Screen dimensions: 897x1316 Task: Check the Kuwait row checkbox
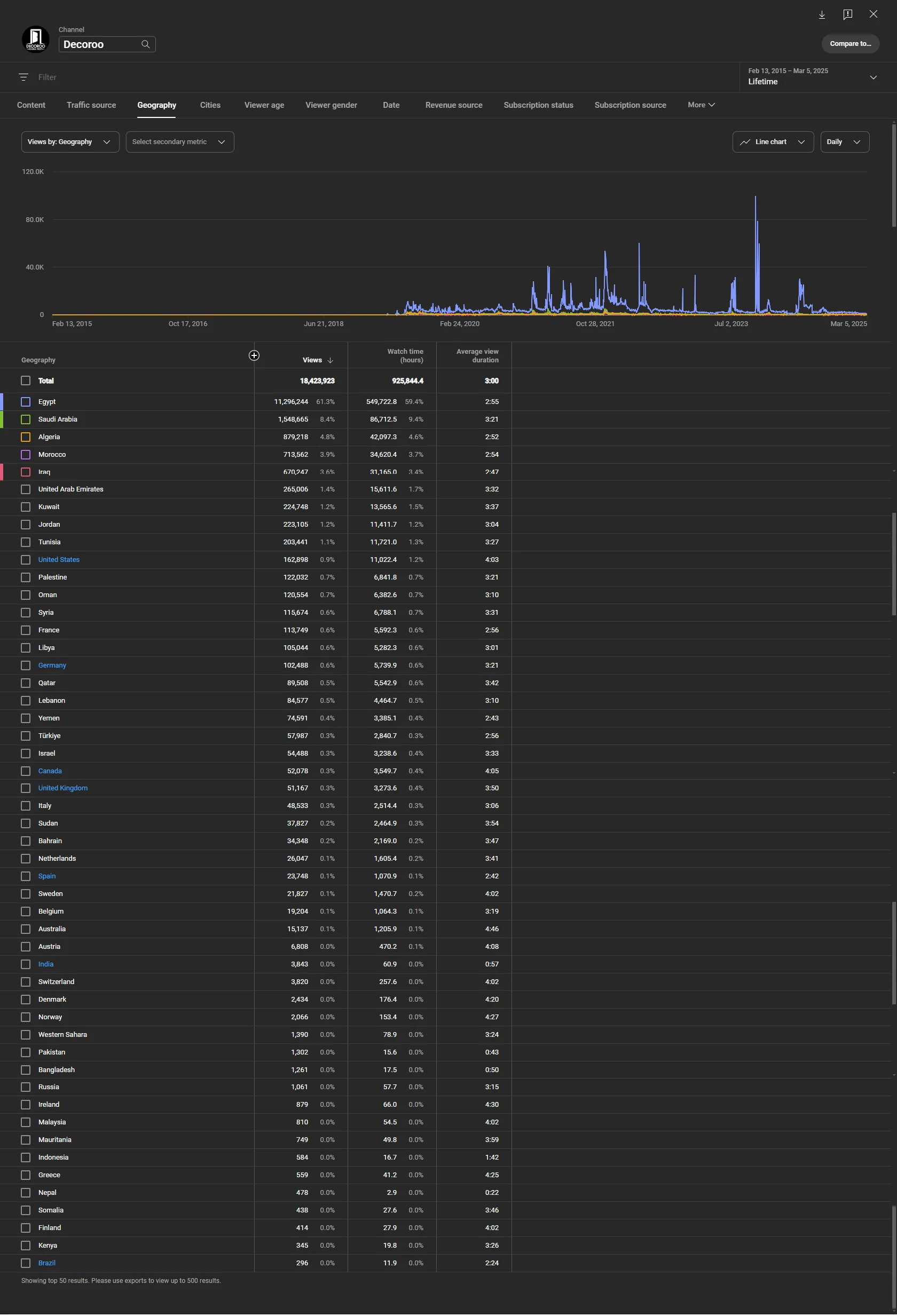click(26, 507)
